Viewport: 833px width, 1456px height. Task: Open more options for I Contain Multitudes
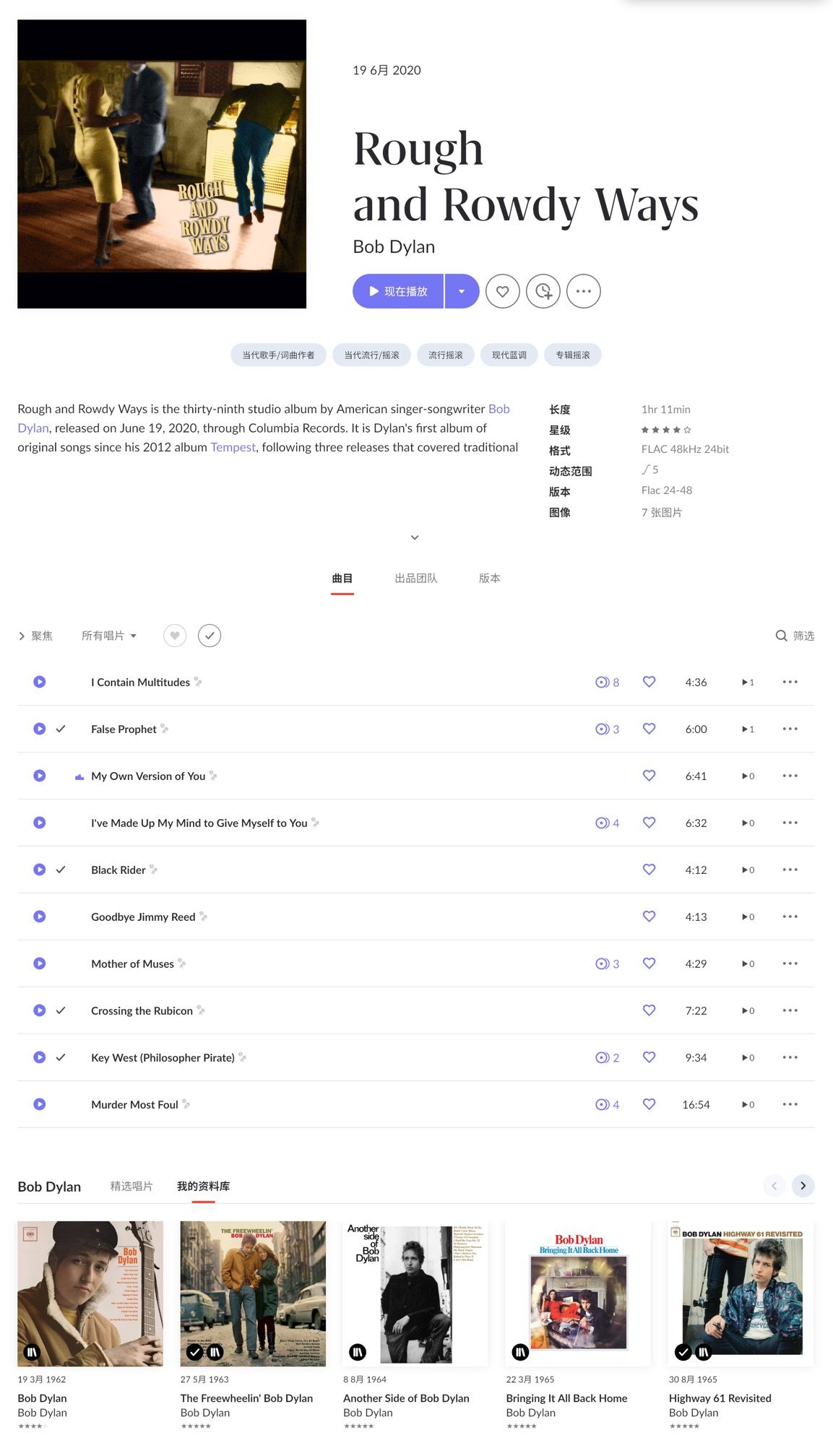(x=790, y=682)
